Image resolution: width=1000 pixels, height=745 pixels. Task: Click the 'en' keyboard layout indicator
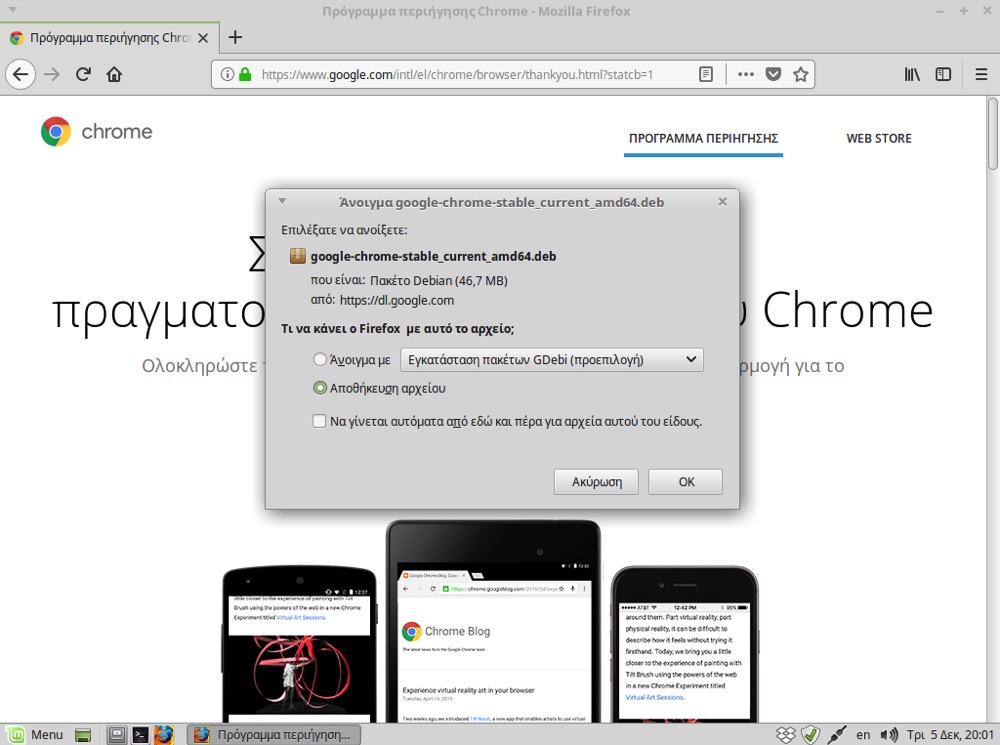[x=863, y=735]
